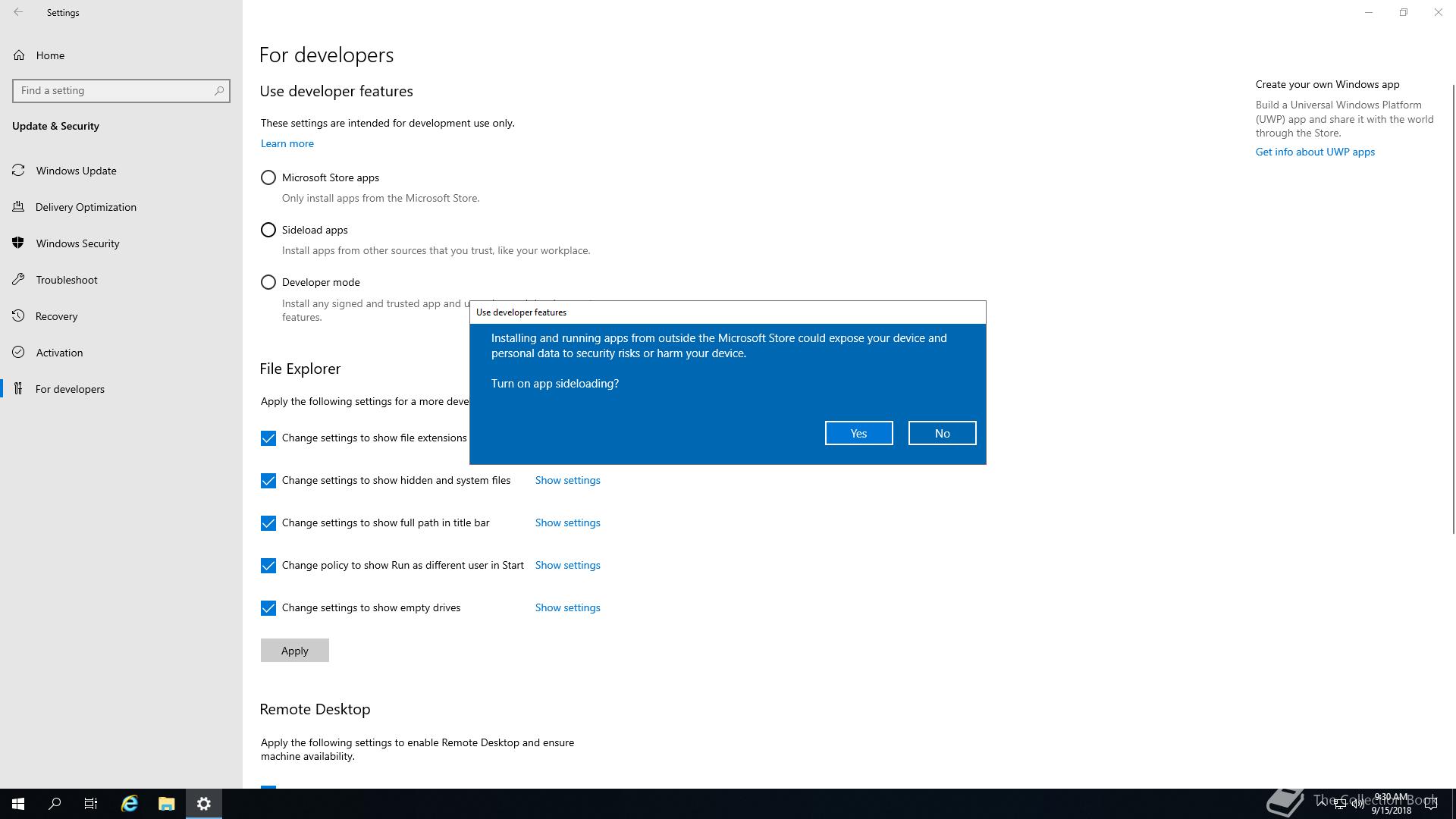Viewport: 1456px width, 819px height.
Task: Click the Troubleshoot wrench icon
Action: [19, 280]
